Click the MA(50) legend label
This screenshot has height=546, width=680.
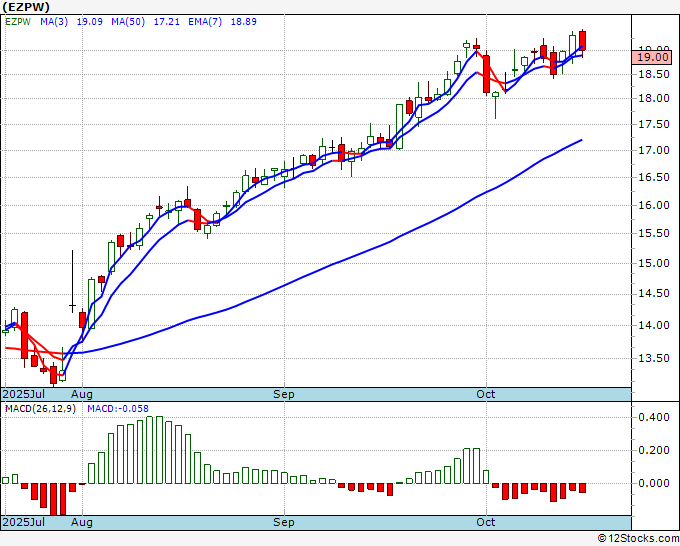tap(128, 22)
